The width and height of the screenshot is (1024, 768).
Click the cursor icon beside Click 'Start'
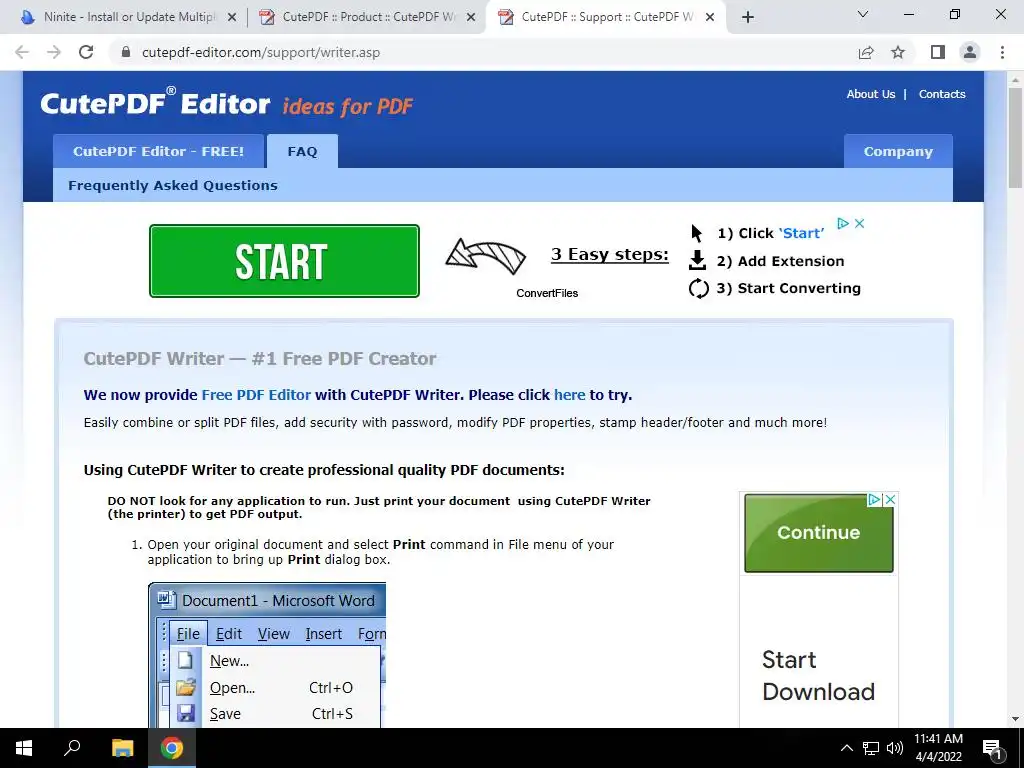(696, 233)
